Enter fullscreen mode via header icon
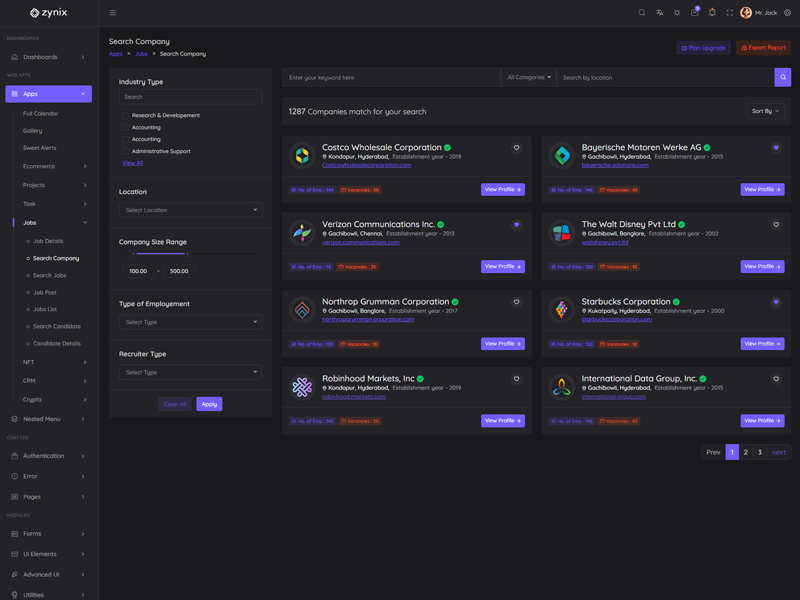This screenshot has height=600, width=800. (729, 13)
